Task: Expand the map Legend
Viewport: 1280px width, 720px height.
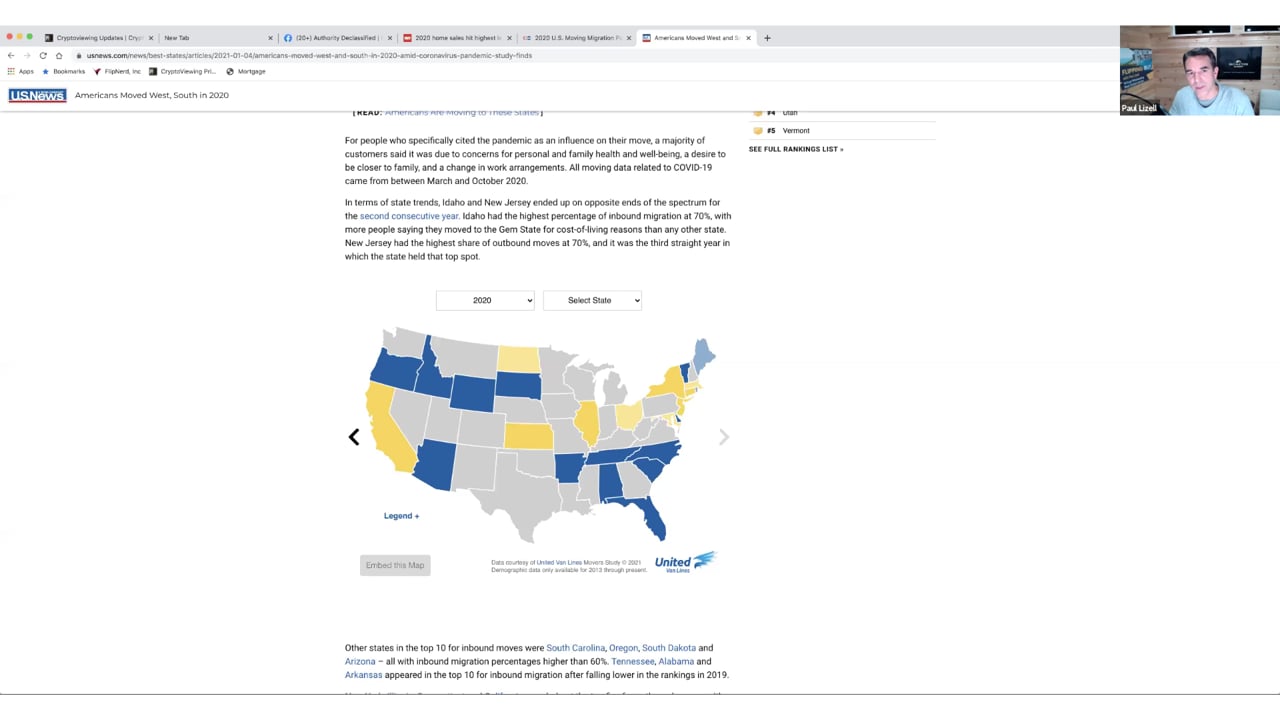Action: tap(401, 516)
